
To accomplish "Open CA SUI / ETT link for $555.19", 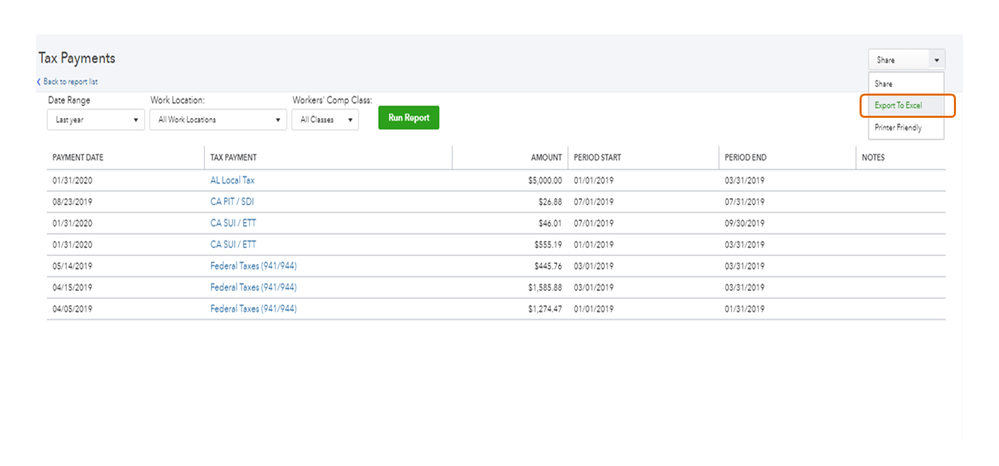I will 233,244.
